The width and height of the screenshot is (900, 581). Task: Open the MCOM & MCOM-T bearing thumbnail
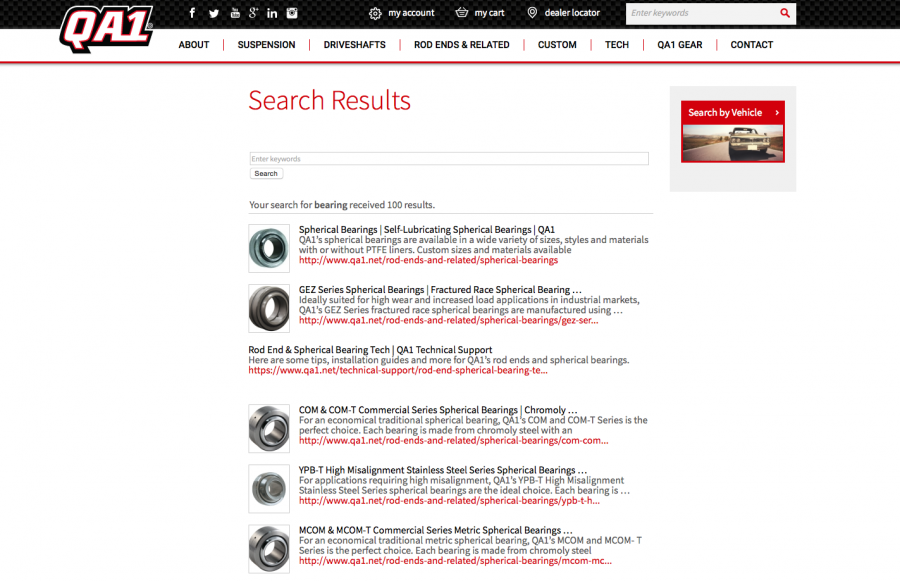[269, 549]
